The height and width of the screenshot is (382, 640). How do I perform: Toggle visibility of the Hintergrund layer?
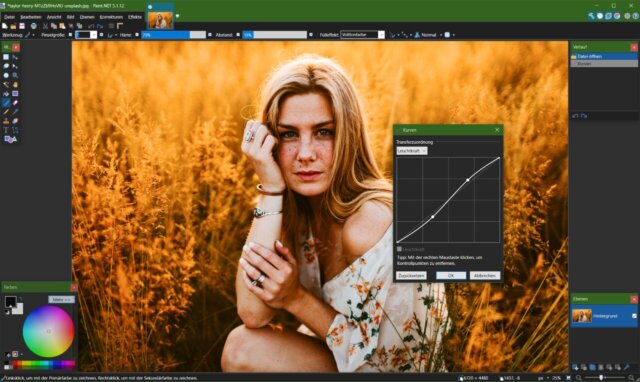pyautogui.click(x=634, y=316)
